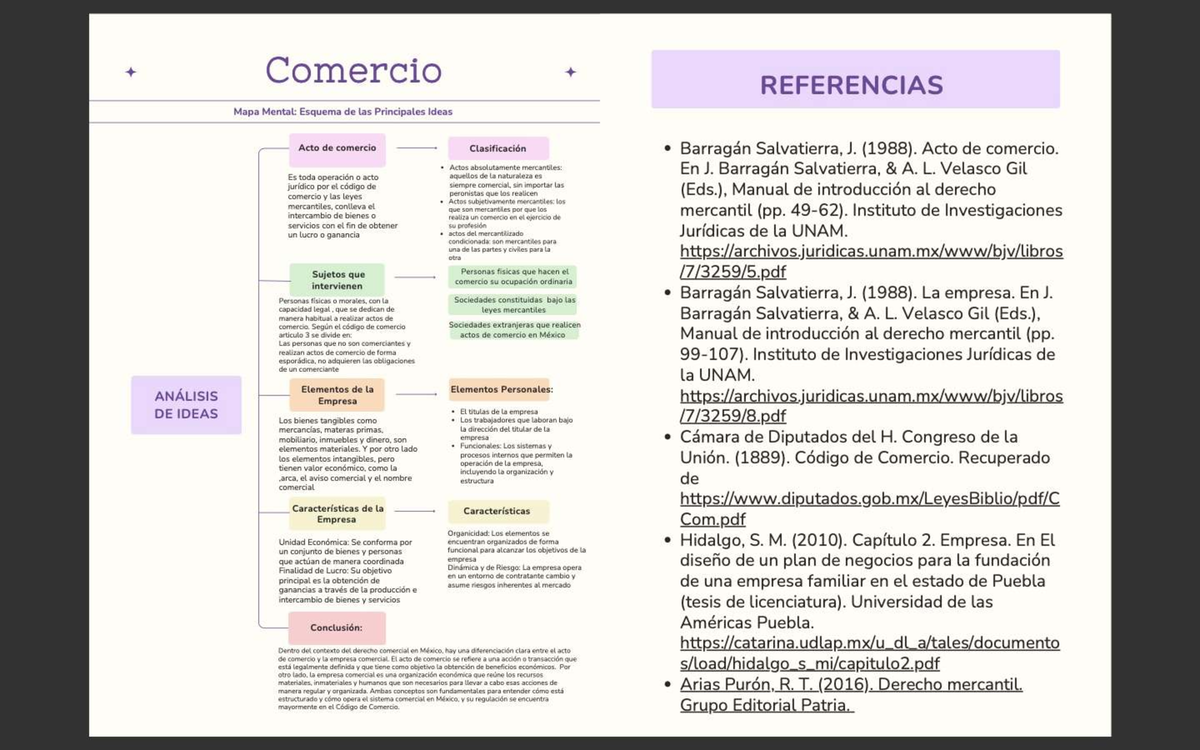Open the archivos.juridicas.unam.mx 3259/5.pdf link
The image size is (1200, 750).
tap(871, 261)
